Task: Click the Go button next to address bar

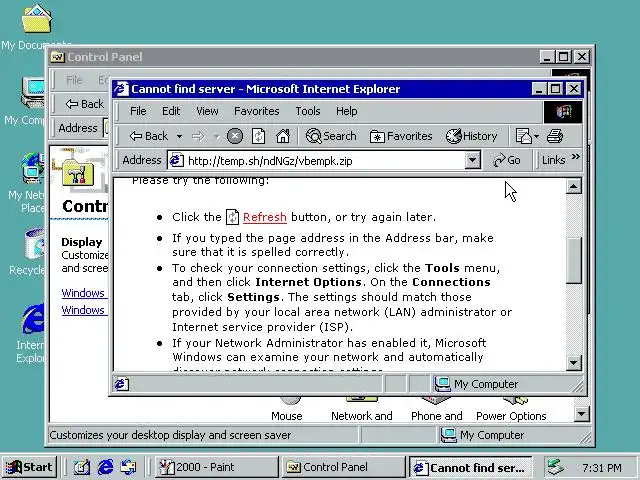Action: pos(507,160)
